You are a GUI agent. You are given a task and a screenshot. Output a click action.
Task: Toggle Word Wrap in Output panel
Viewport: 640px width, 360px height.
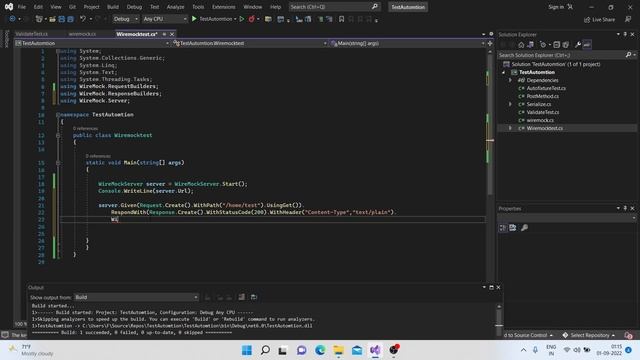coord(254,297)
